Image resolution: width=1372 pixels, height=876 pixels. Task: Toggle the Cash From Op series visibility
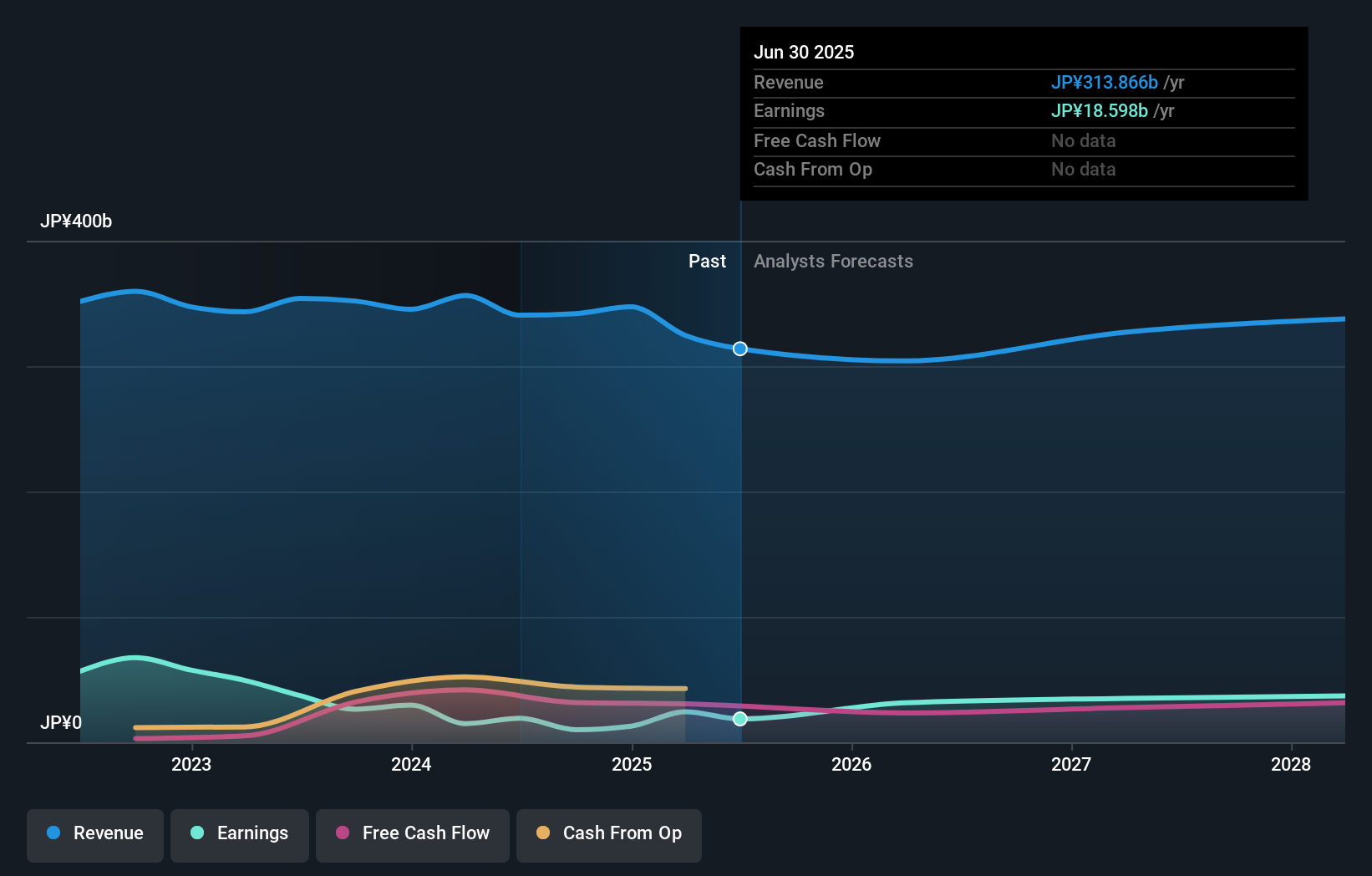(x=608, y=834)
